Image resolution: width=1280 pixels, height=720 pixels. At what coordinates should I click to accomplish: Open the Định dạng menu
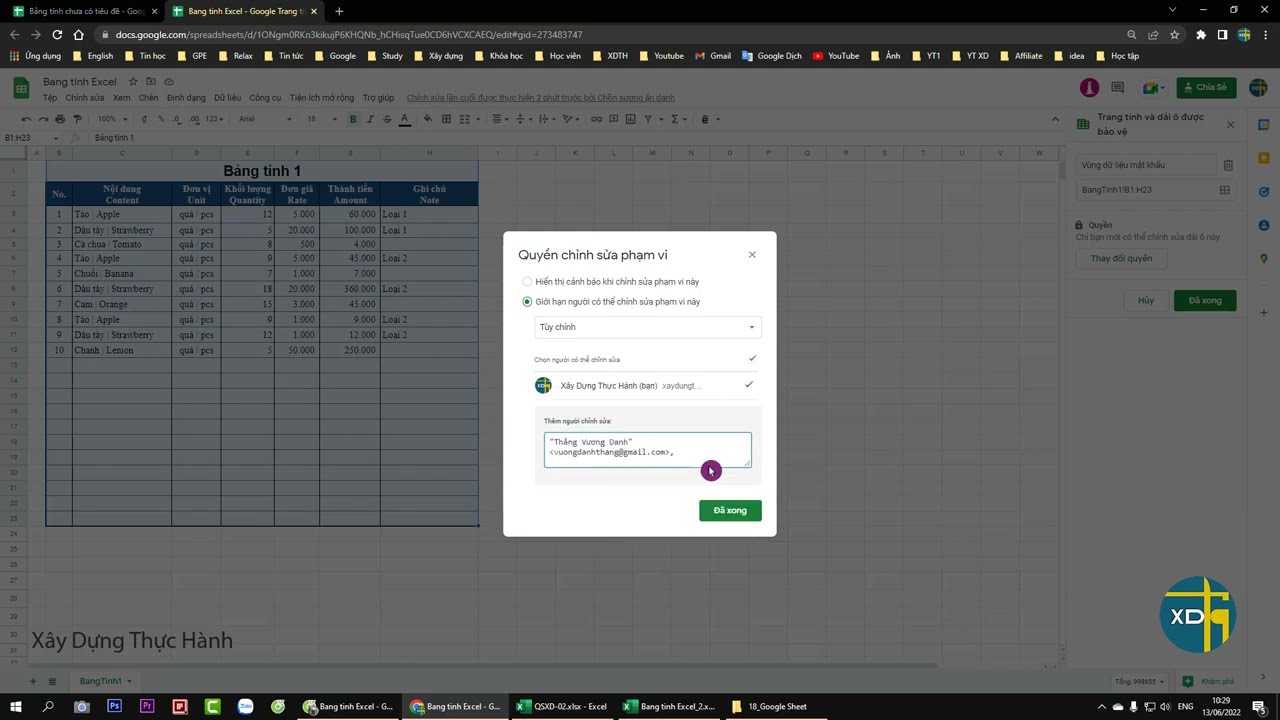click(x=186, y=98)
